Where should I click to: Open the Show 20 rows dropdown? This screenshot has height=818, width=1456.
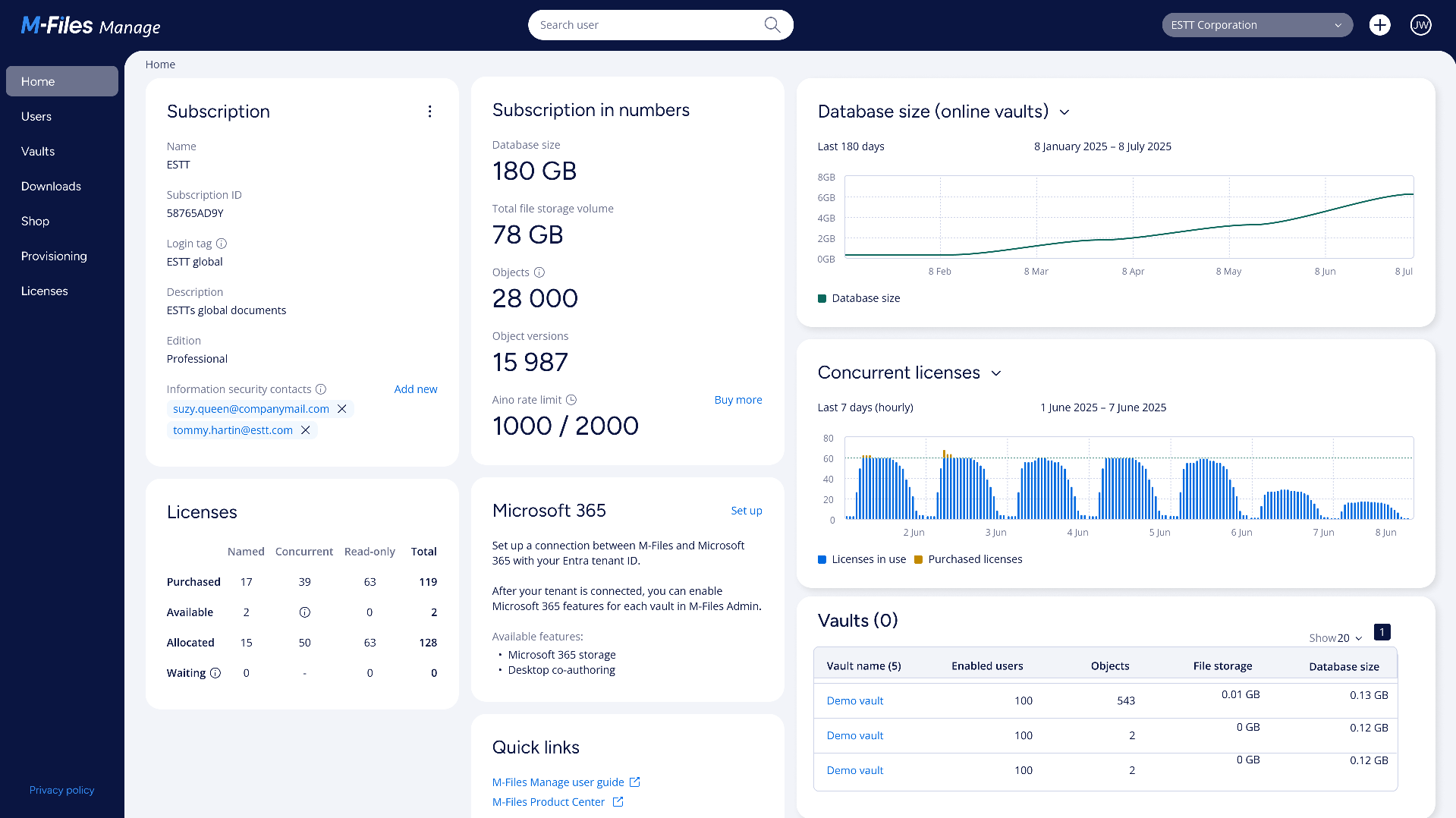pos(1336,638)
